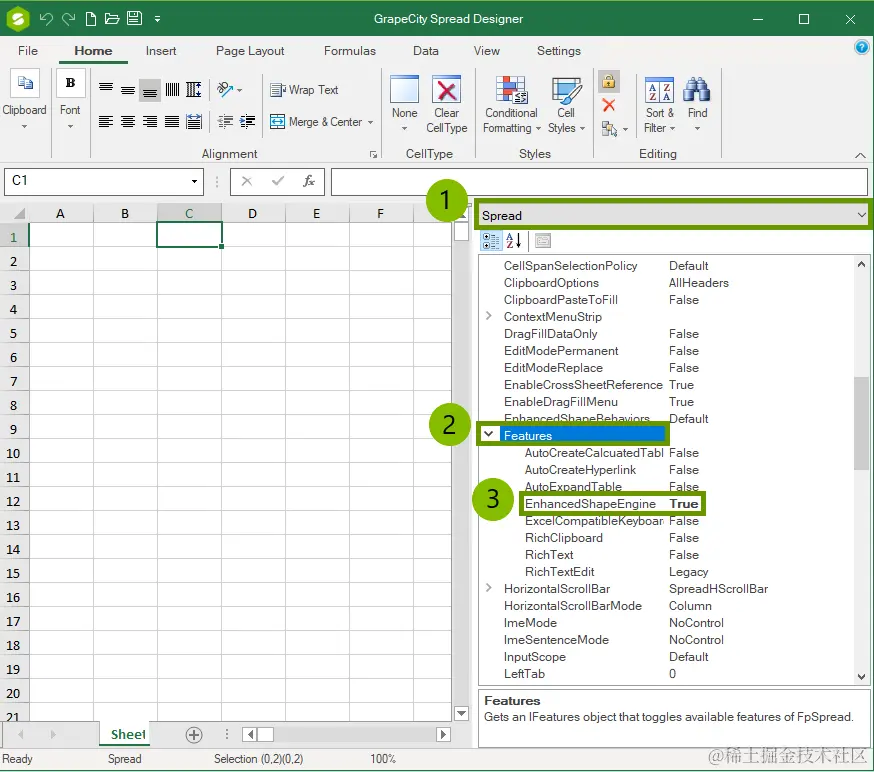Expand the ContextMenuStrip property
The height and width of the screenshot is (772, 874).
[489, 316]
